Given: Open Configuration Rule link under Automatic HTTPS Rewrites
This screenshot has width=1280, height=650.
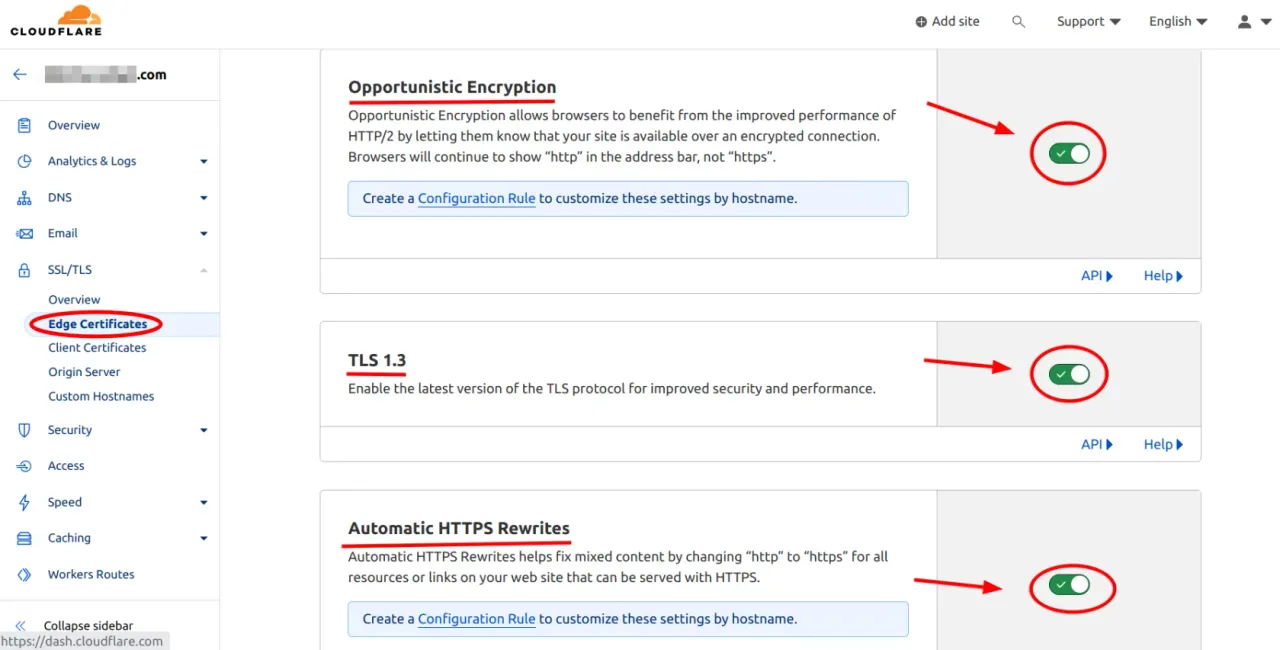Looking at the screenshot, I should point(476,619).
